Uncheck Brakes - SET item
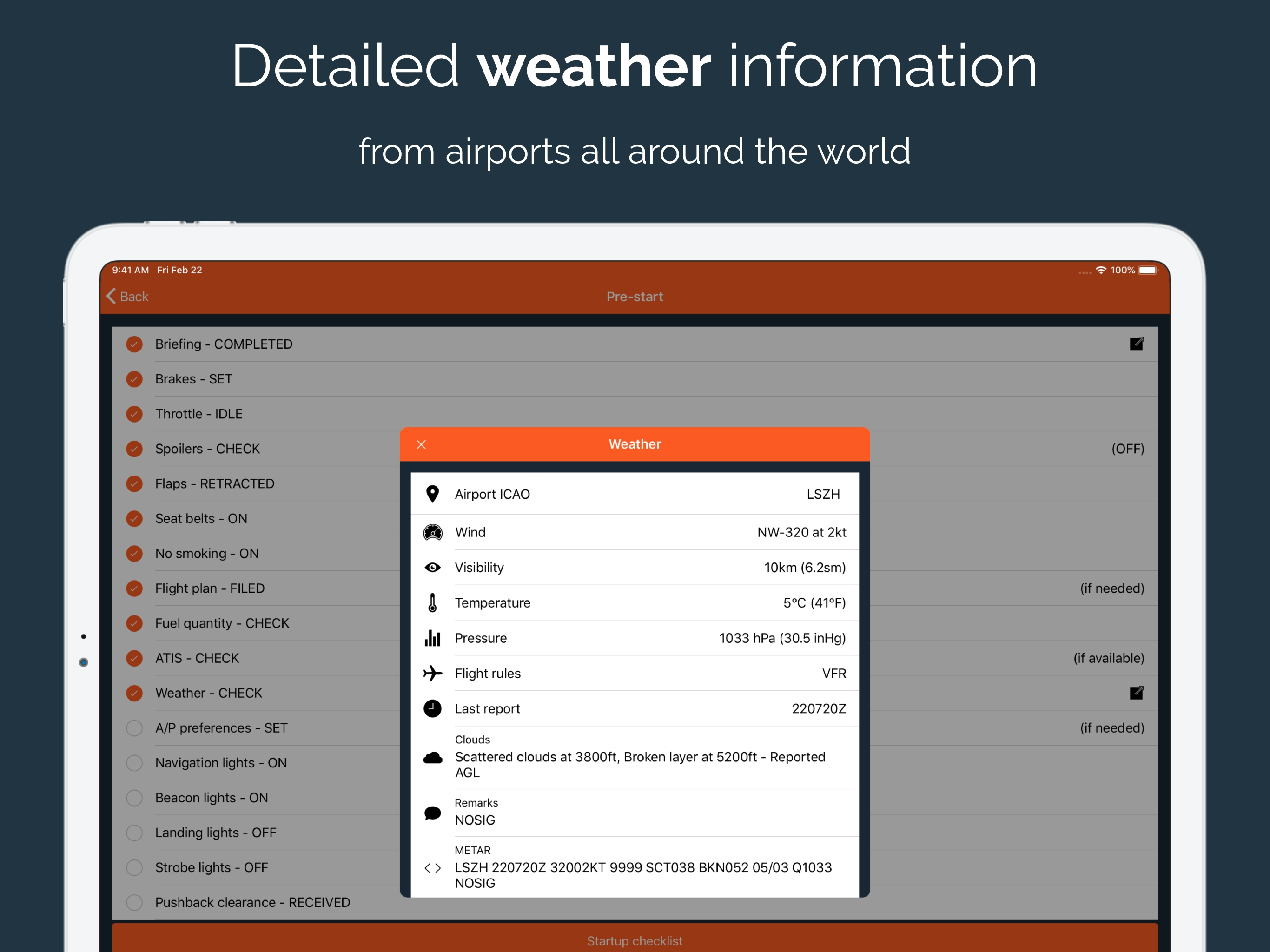1270x952 pixels. pos(134,379)
